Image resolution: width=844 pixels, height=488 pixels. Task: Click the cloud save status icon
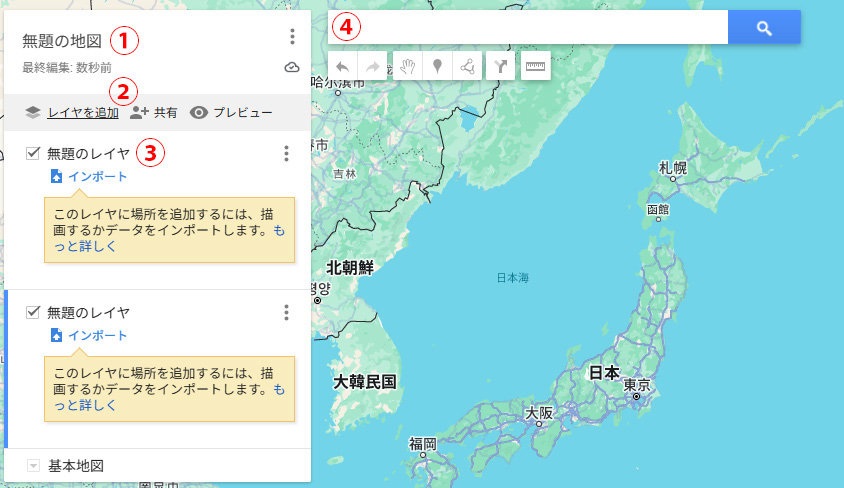[x=291, y=68]
